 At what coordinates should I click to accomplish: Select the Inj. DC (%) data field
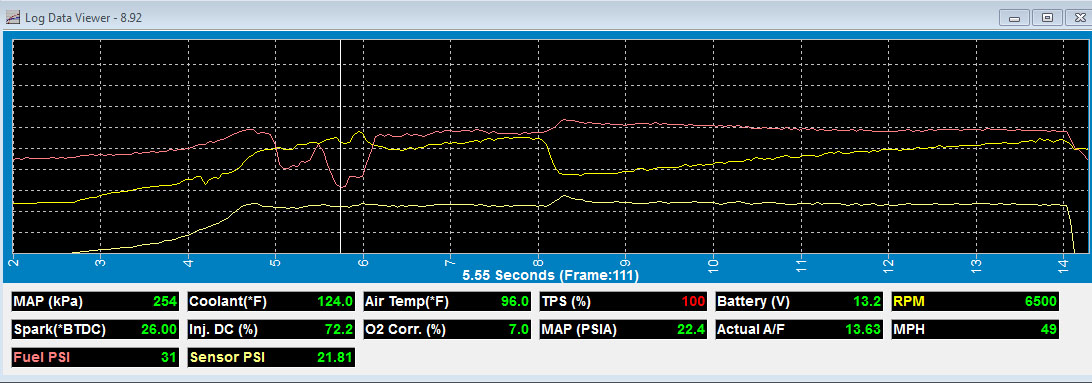(271, 329)
